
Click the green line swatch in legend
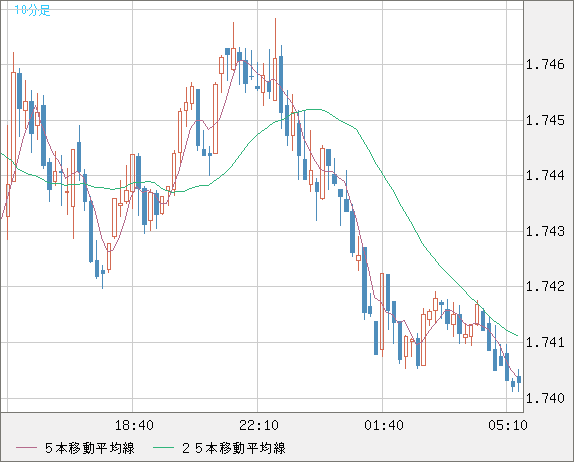tap(163, 448)
